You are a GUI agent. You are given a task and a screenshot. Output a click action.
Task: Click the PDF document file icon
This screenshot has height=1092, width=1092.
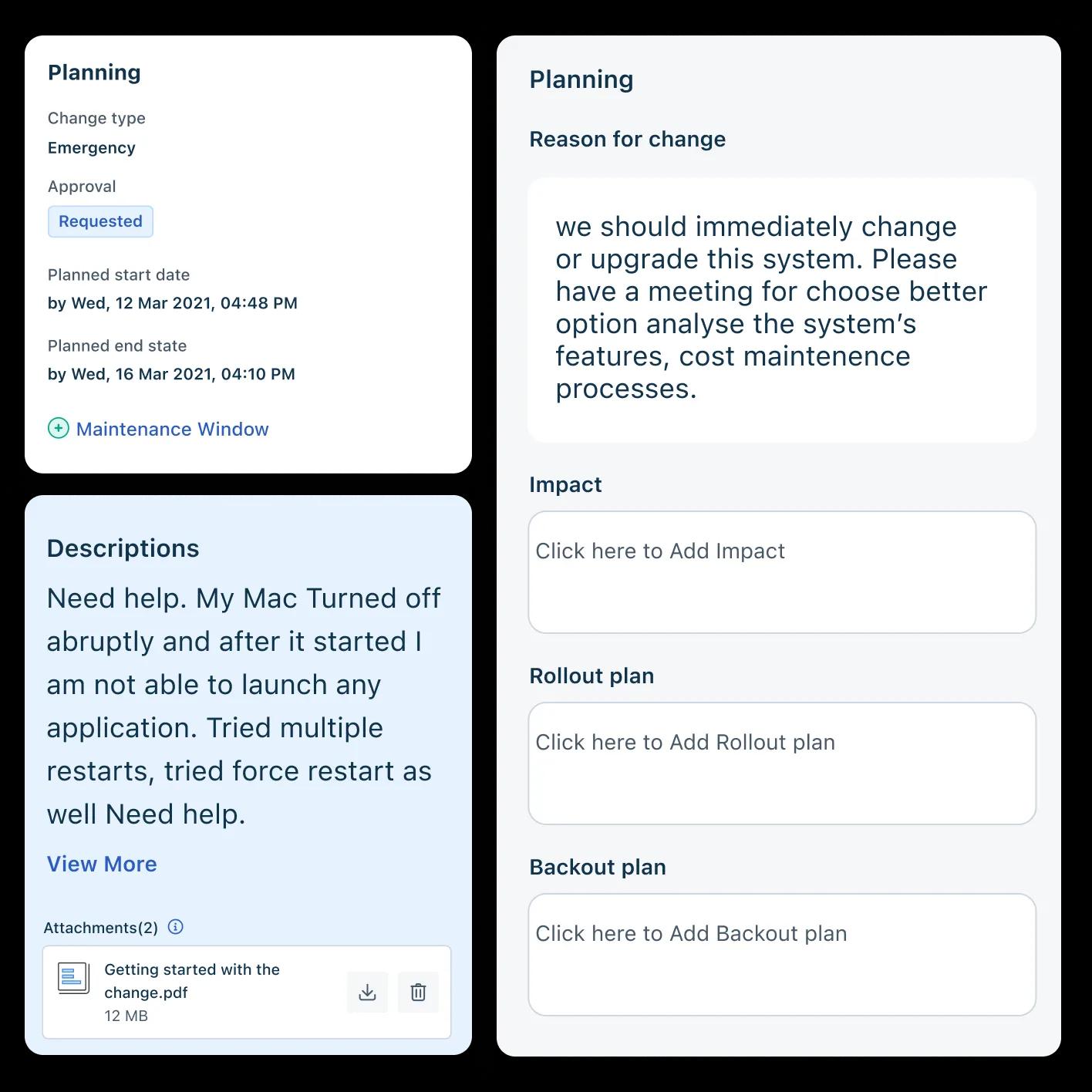coord(74,979)
